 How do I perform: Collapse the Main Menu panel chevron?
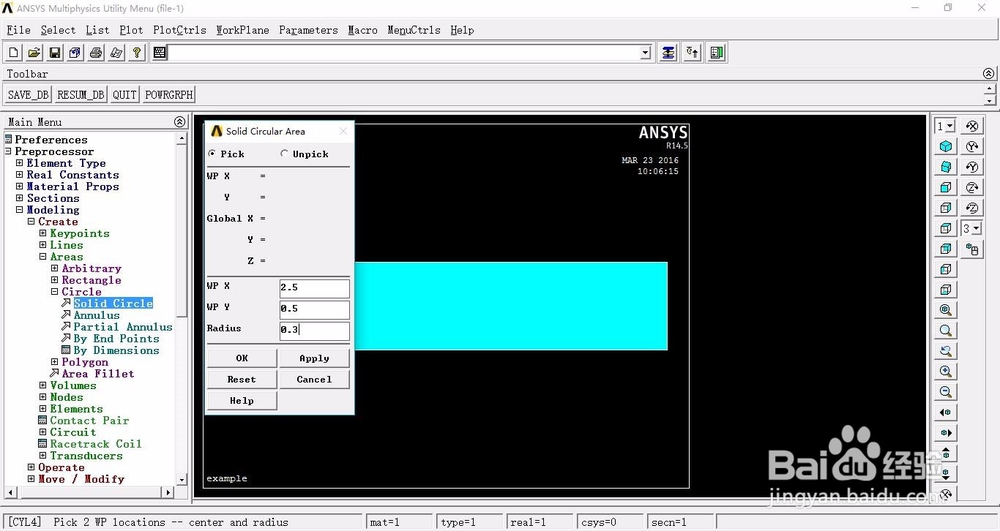[179, 122]
